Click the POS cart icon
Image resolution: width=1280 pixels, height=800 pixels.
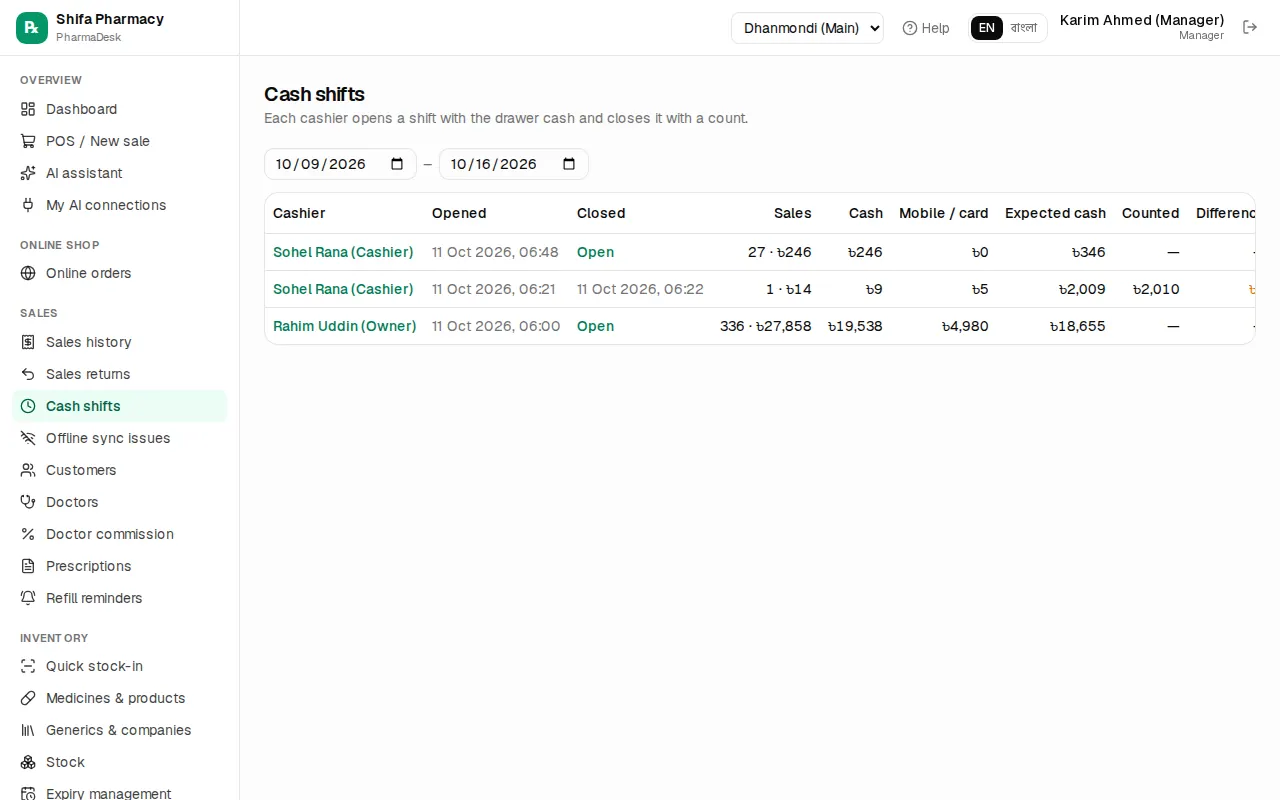point(28,141)
